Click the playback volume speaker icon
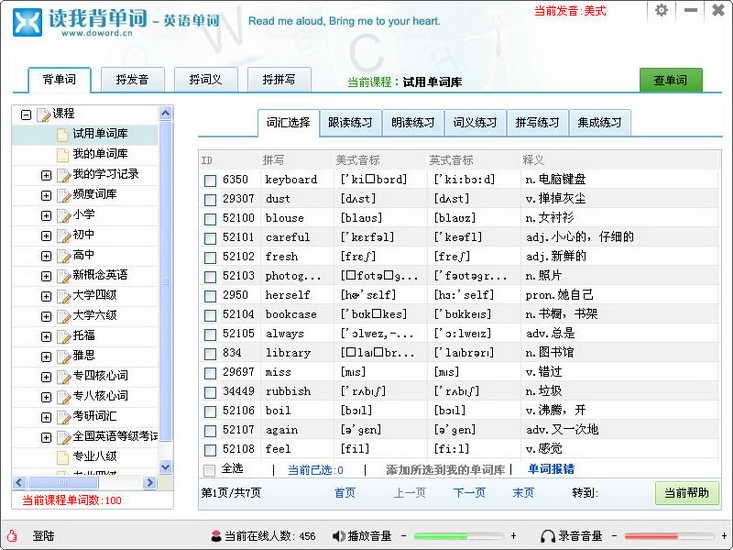Screen dimensions: 733x550 click(338, 536)
